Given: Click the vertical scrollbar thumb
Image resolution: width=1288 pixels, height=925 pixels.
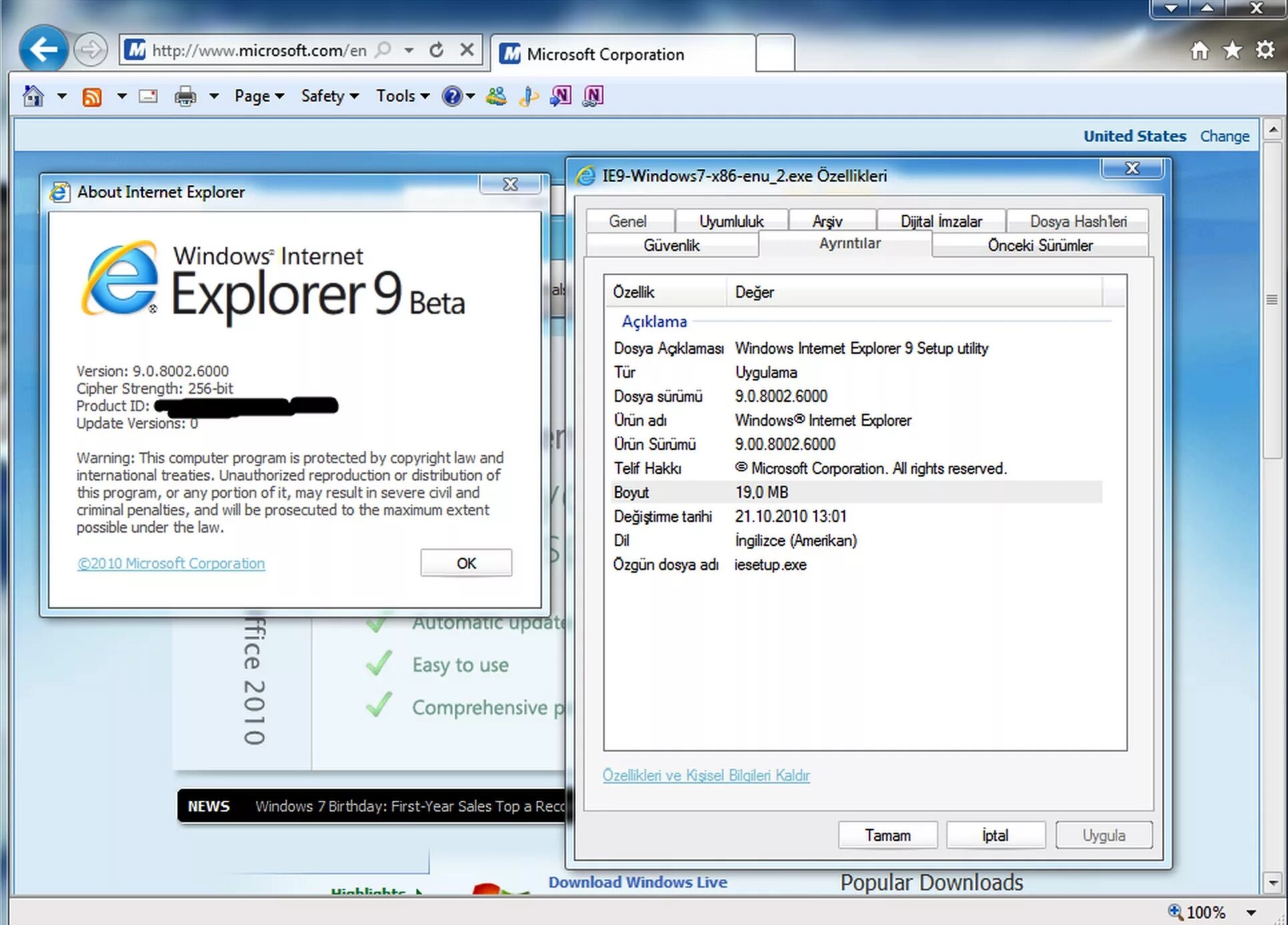Looking at the screenshot, I should [1273, 299].
